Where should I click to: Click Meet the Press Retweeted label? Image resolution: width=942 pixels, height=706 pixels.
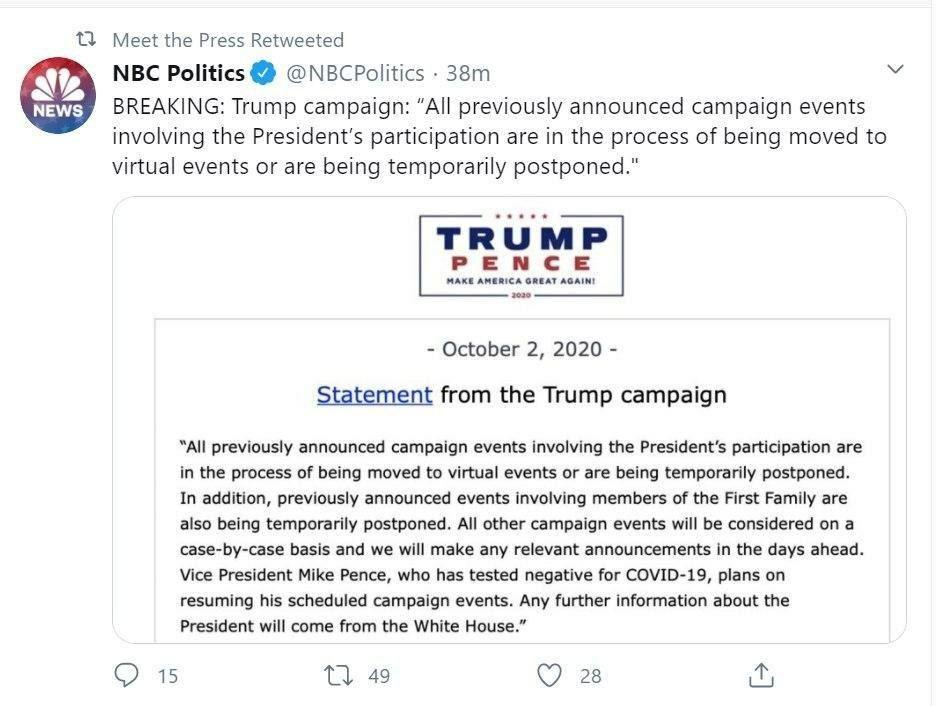pos(228,40)
